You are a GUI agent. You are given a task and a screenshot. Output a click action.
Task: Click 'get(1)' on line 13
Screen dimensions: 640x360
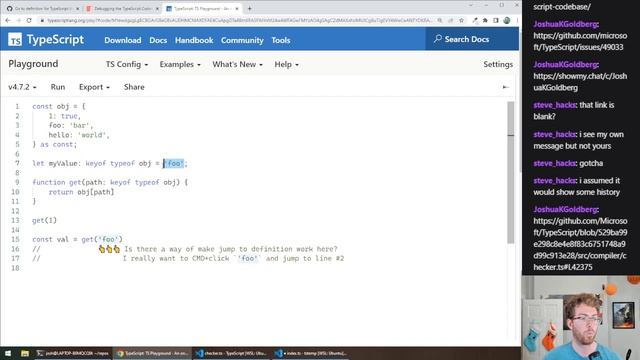pos(44,220)
